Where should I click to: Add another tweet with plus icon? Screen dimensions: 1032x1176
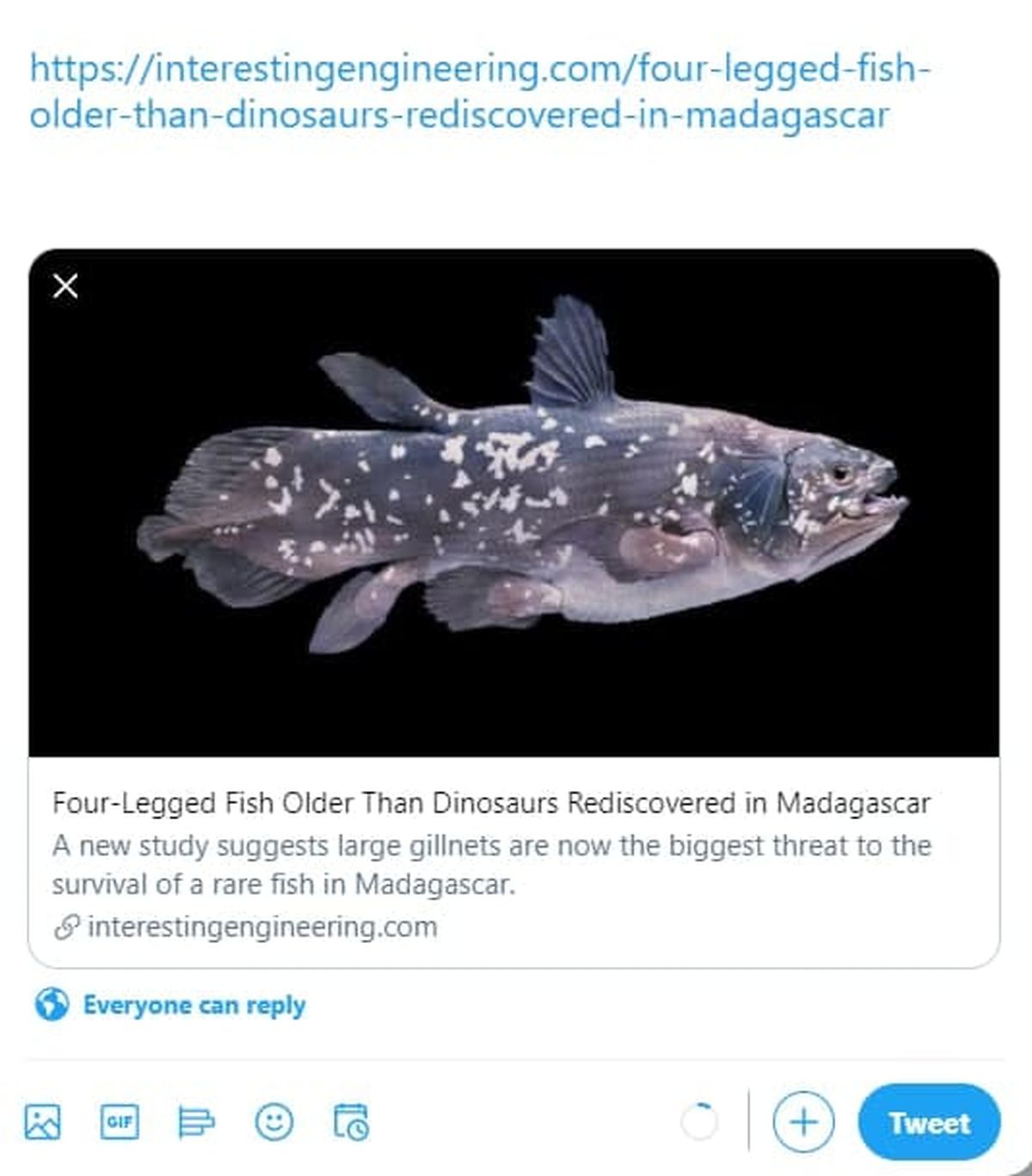pyautogui.click(x=803, y=1123)
